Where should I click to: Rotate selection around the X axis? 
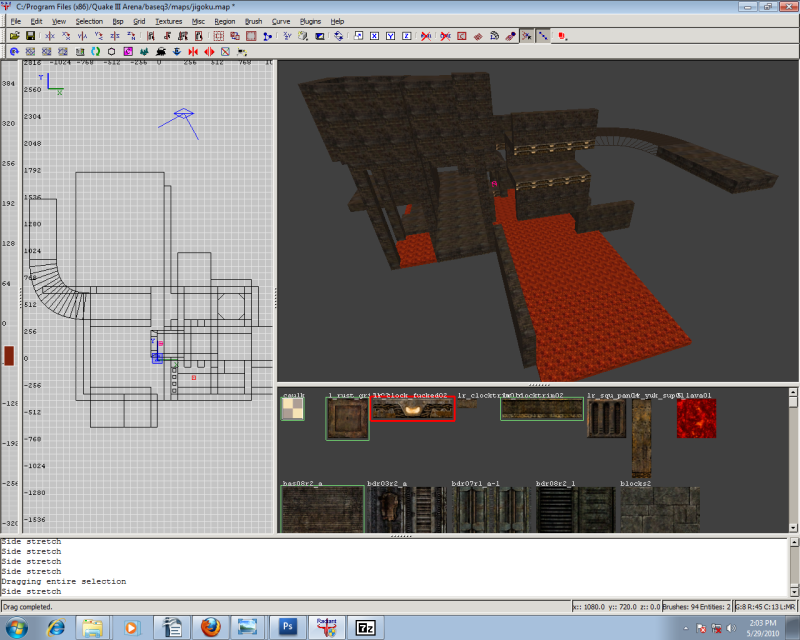[x=66, y=36]
